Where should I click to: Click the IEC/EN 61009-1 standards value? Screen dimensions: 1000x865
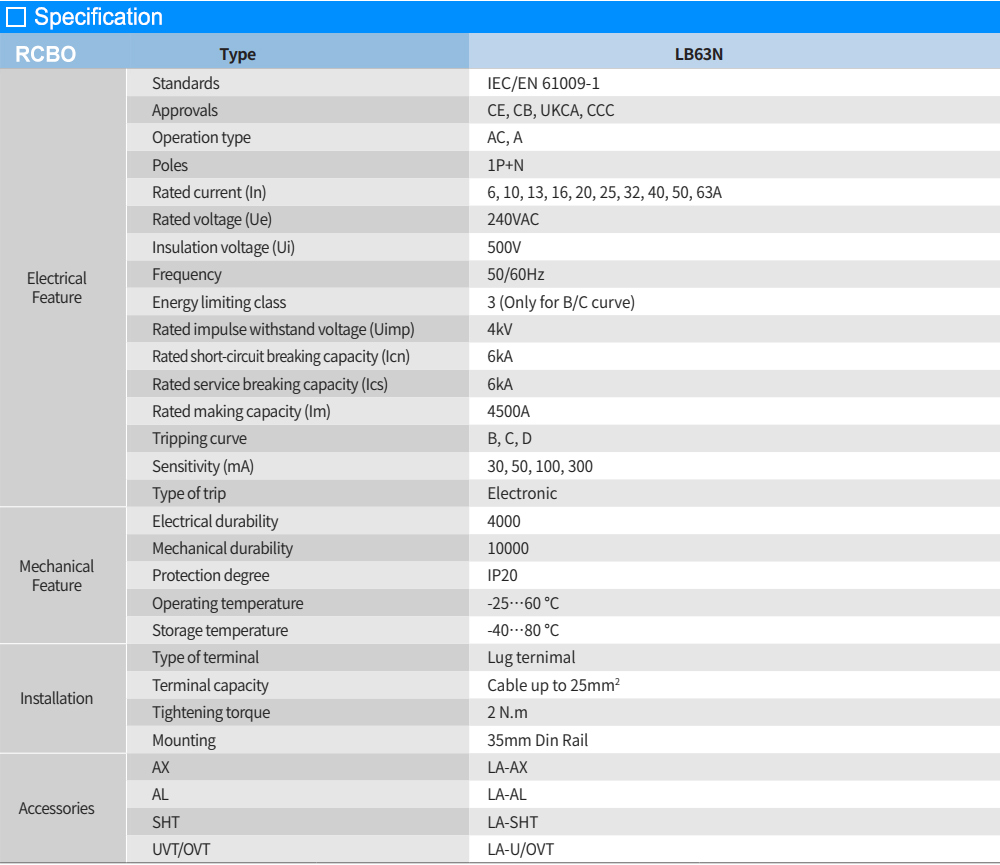pyautogui.click(x=543, y=83)
